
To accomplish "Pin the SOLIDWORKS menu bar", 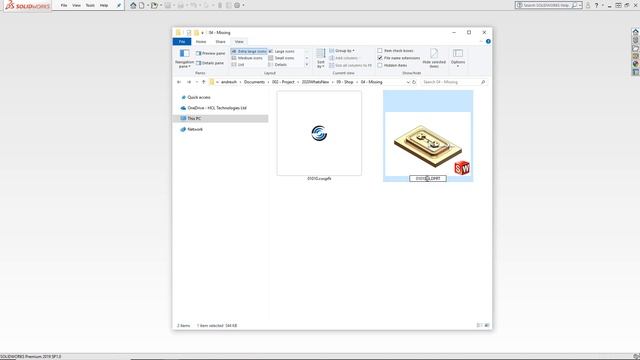I will 119,5.
